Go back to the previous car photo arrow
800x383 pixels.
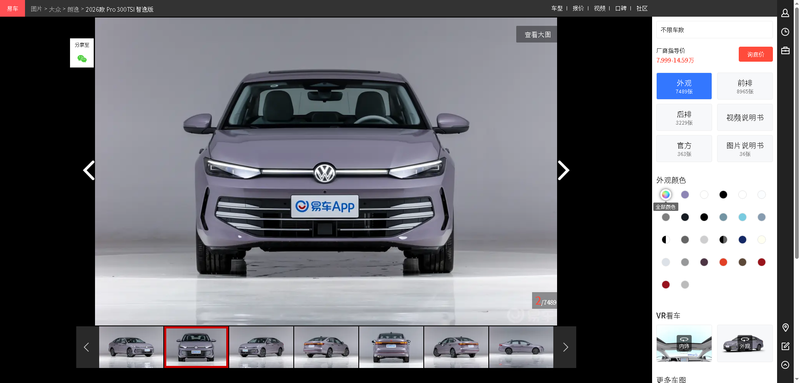click(x=89, y=170)
